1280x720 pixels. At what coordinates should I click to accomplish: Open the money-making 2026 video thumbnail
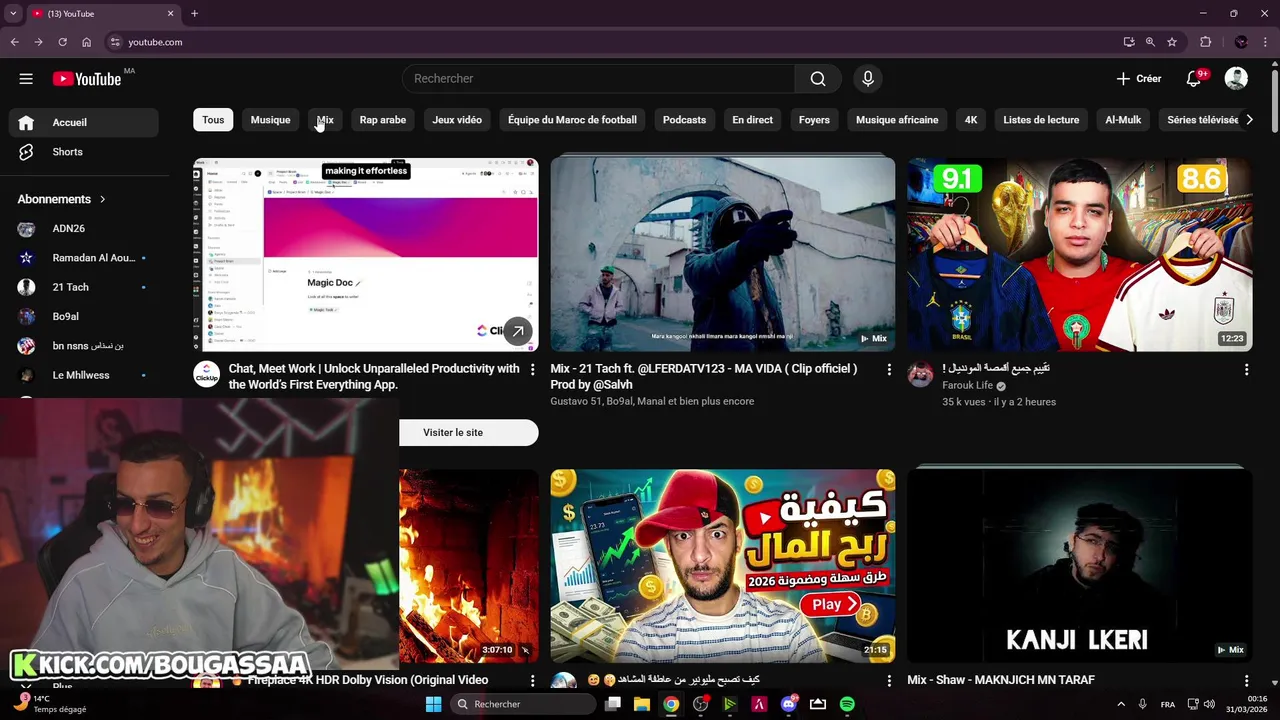click(x=722, y=566)
